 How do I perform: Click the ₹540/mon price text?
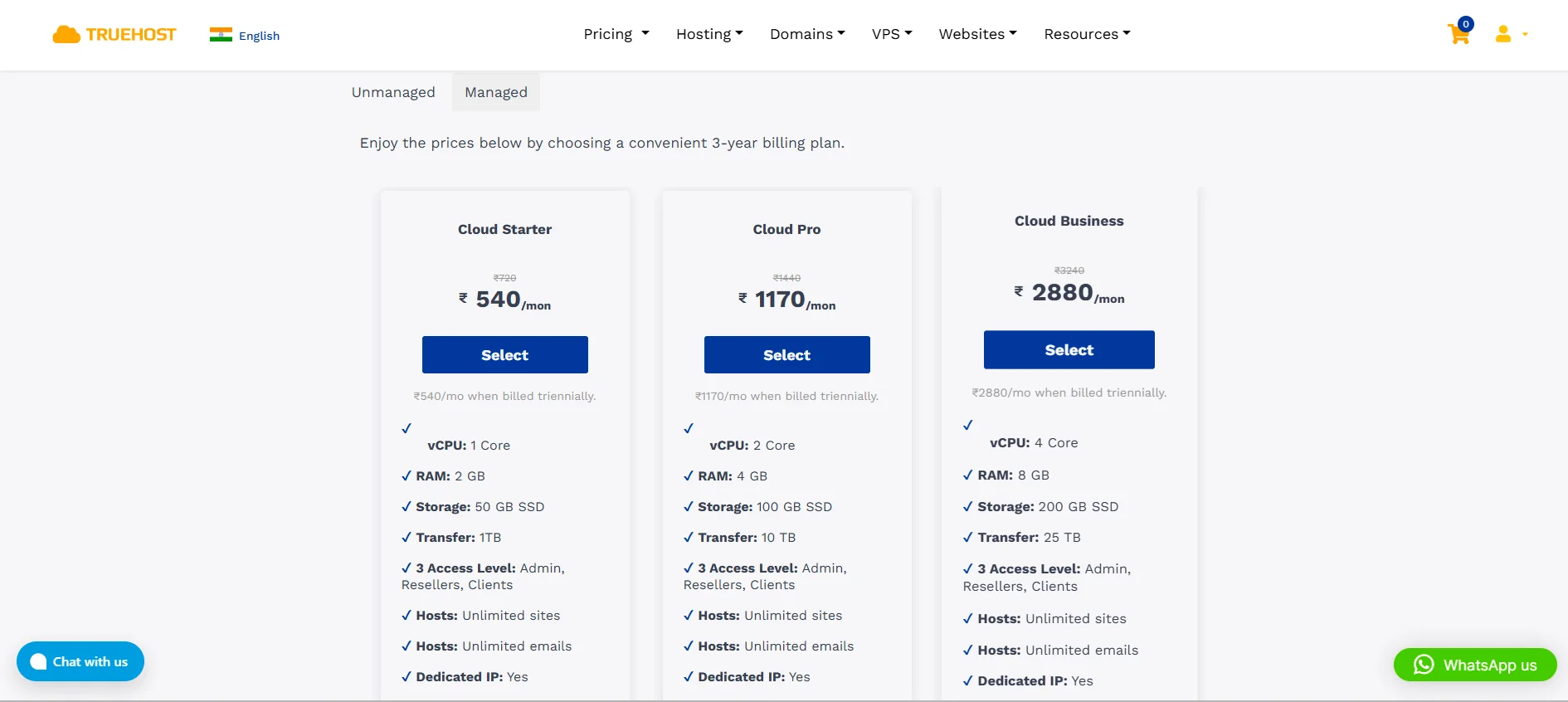click(x=505, y=300)
